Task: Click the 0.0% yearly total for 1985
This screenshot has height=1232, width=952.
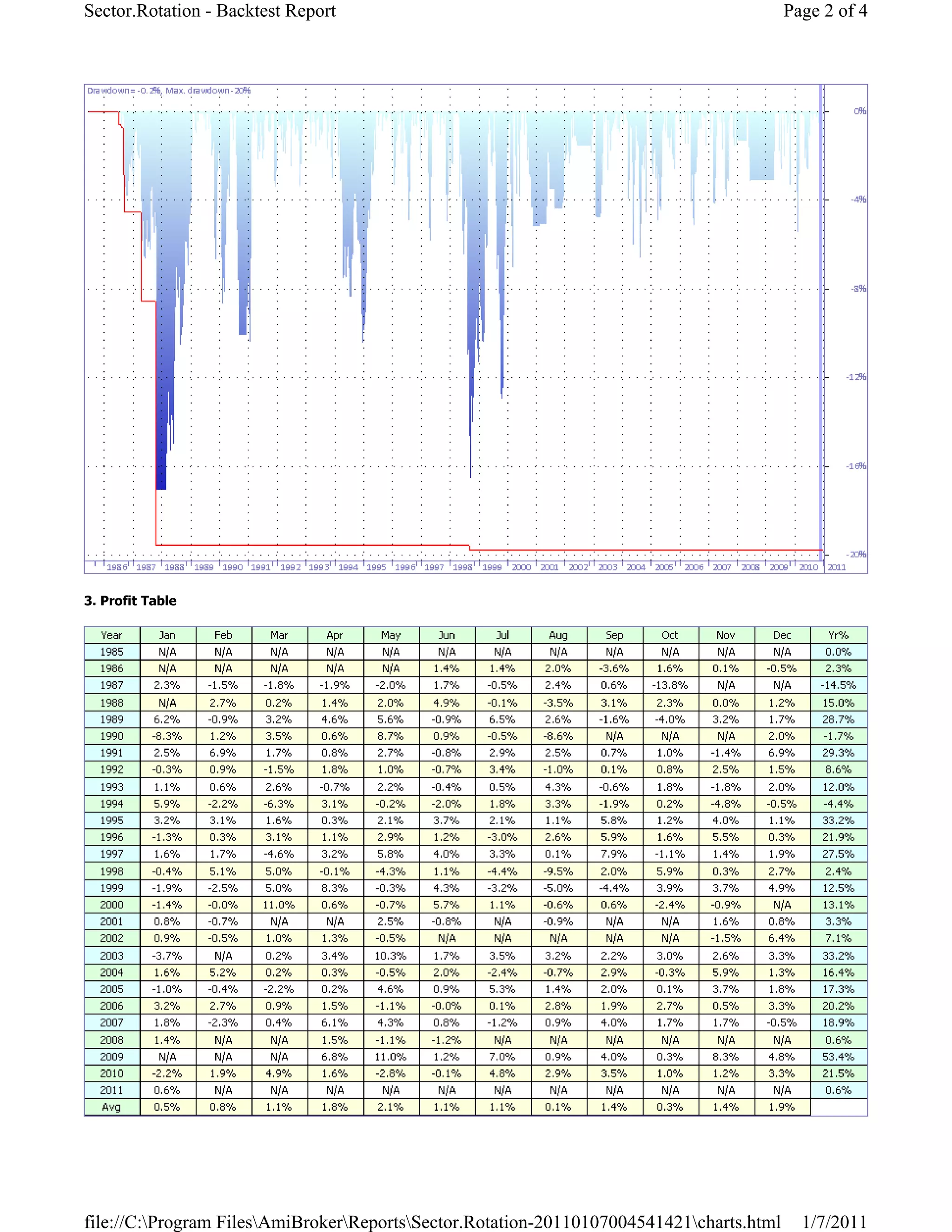Action: click(839, 652)
